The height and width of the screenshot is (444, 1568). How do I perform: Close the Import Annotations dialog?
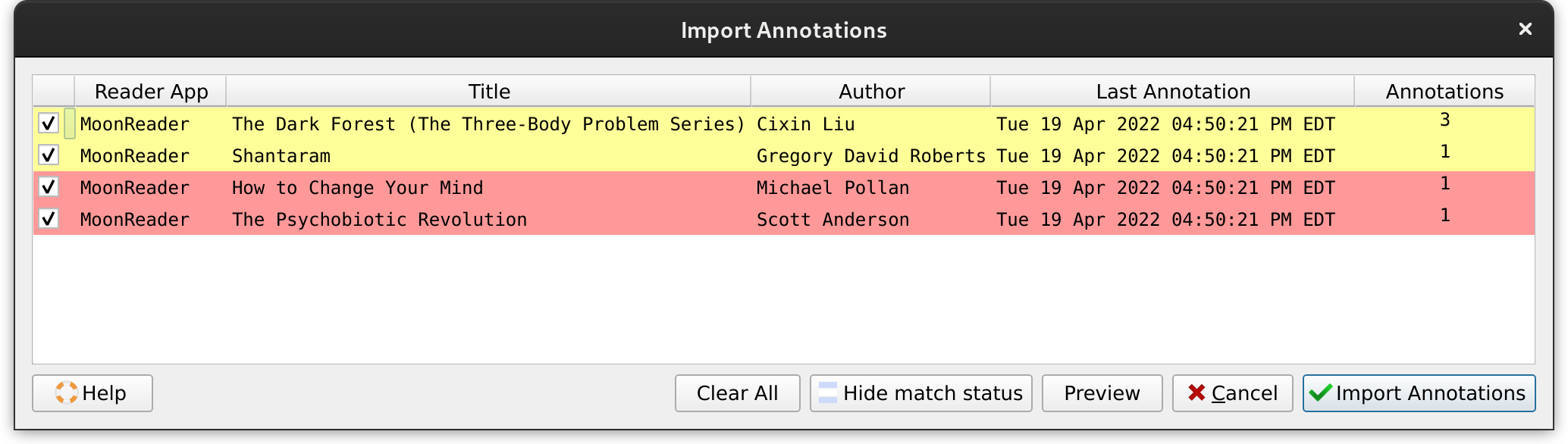click(x=1526, y=29)
